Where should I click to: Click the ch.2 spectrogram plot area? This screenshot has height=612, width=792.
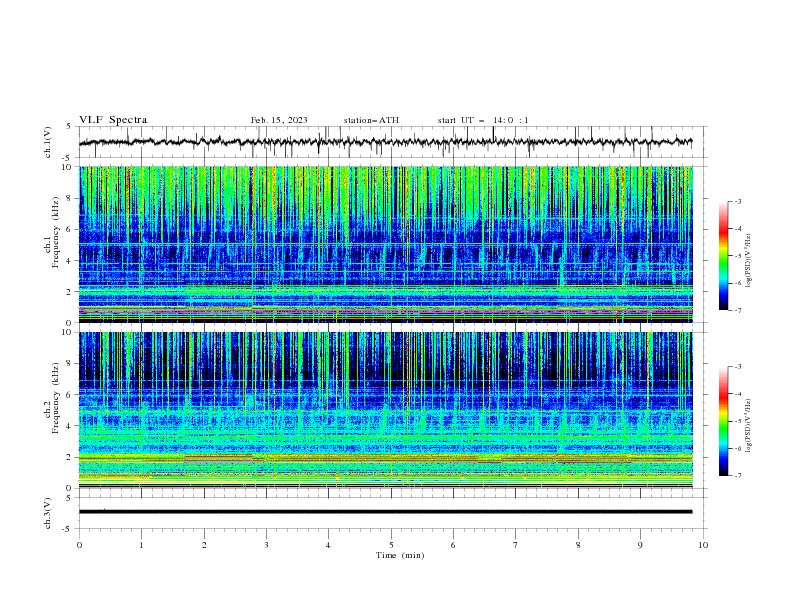pos(385,410)
